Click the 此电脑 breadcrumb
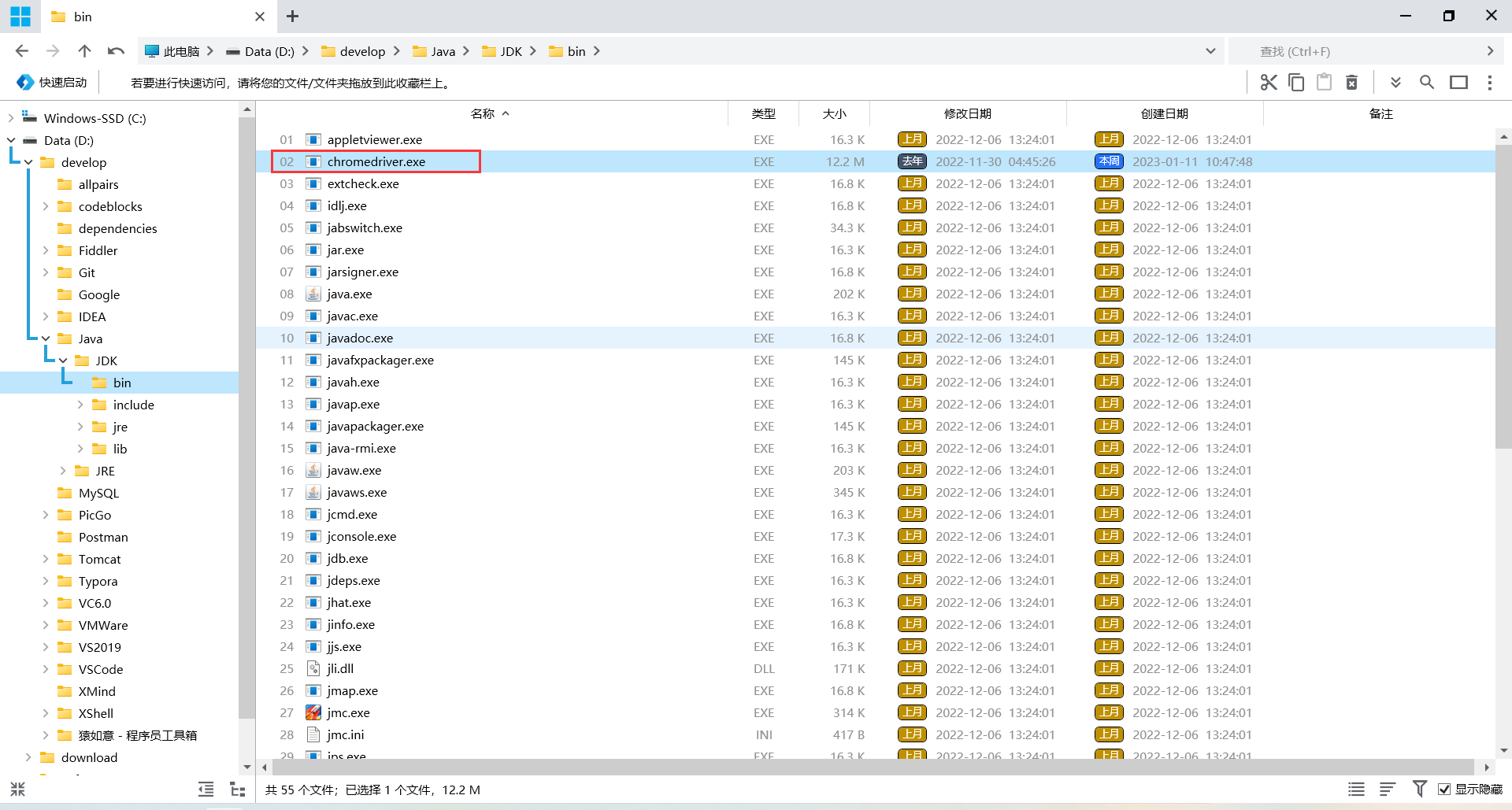Viewport: 1512px width, 810px height. click(x=172, y=51)
